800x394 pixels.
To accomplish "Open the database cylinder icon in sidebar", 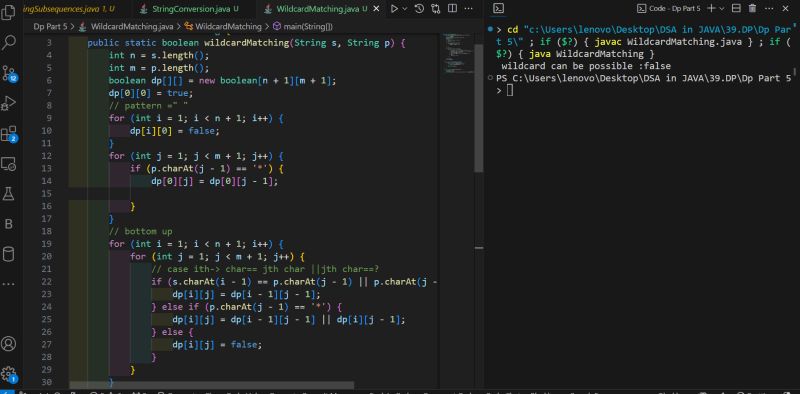I will pos(9,254).
